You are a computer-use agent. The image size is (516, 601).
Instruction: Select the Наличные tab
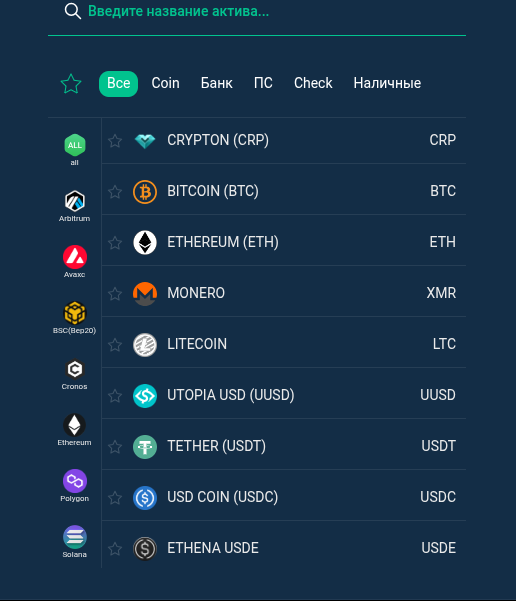pos(387,83)
